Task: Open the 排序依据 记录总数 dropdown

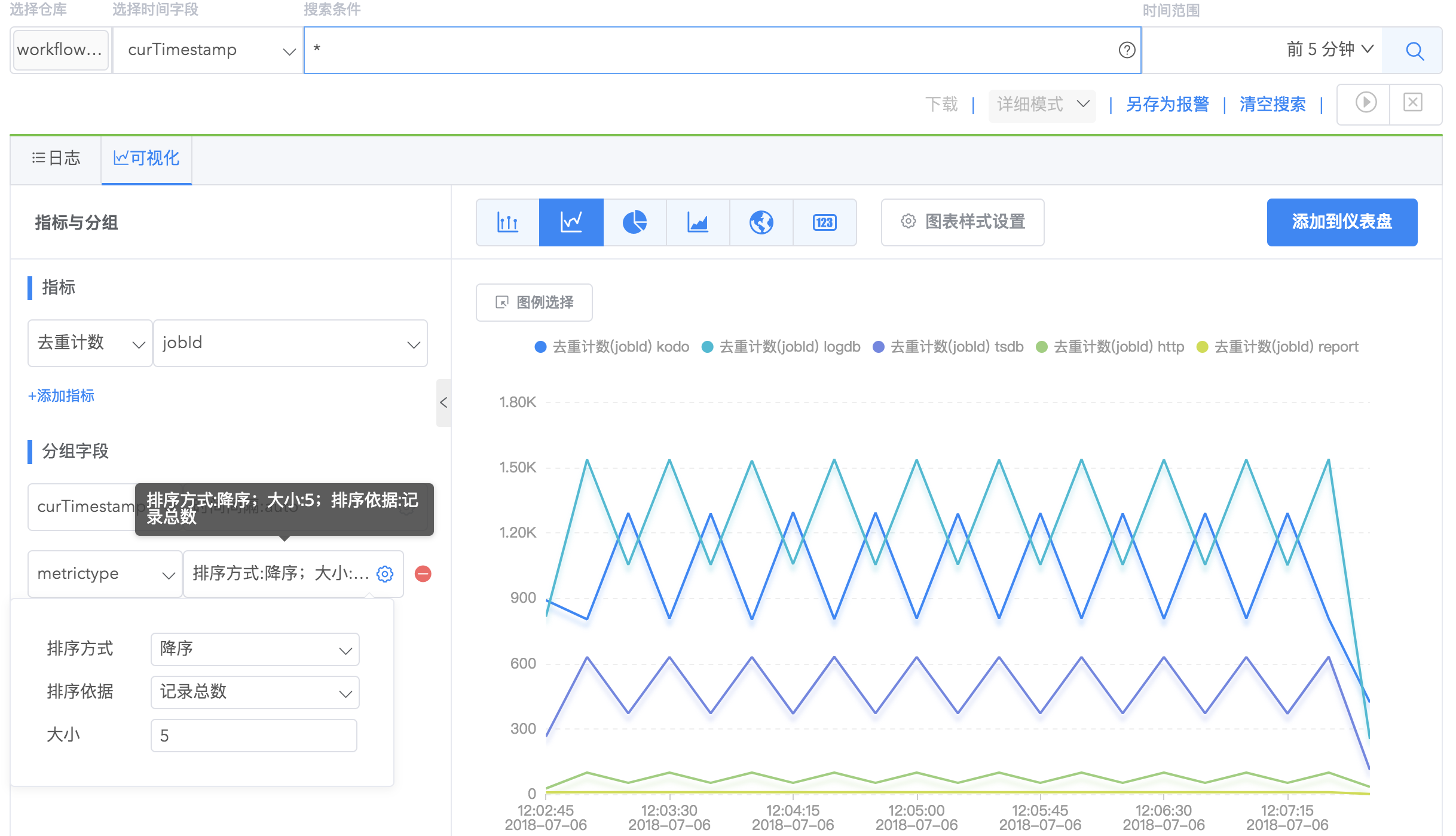Action: pyautogui.click(x=255, y=692)
